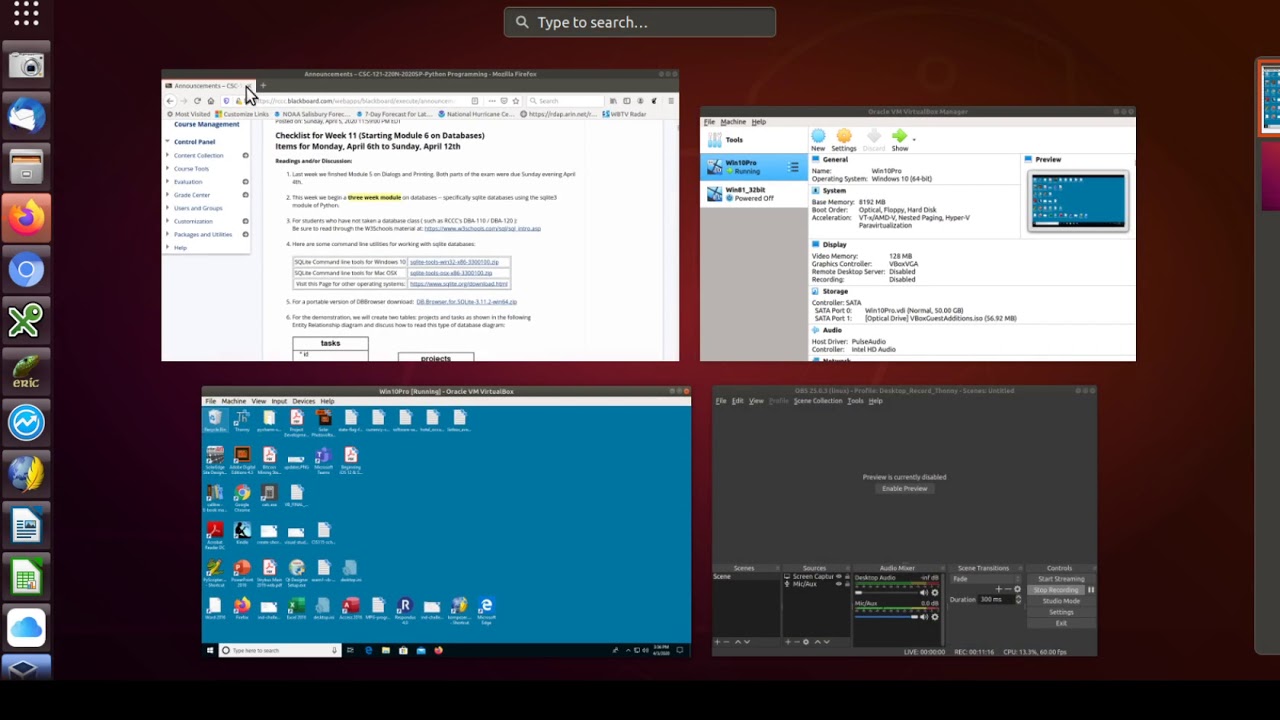1280x720 pixels.
Task: Toggle Mic/Aux source visibility eye
Action: (x=838, y=584)
